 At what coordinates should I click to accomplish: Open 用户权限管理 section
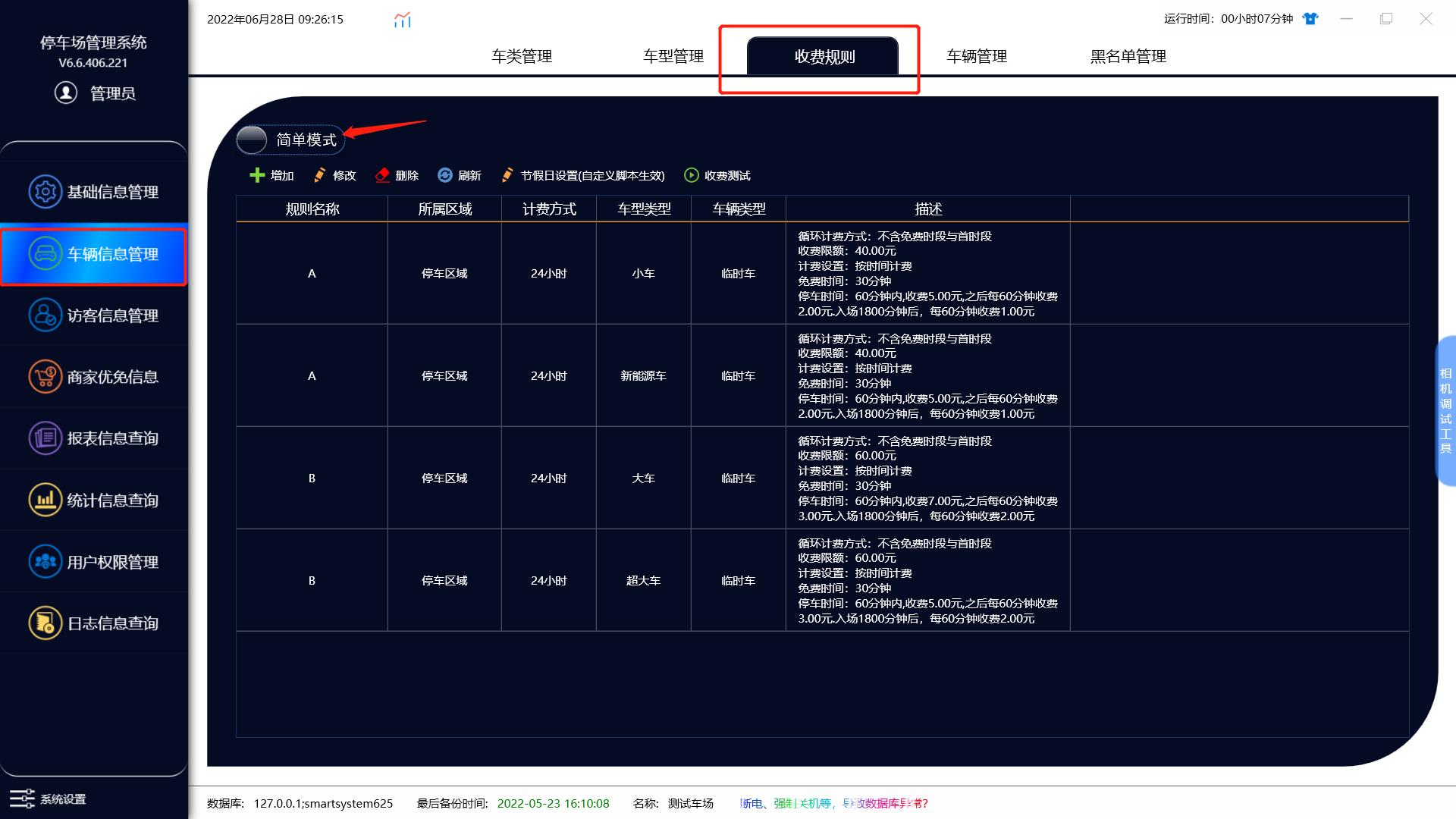coord(93,562)
